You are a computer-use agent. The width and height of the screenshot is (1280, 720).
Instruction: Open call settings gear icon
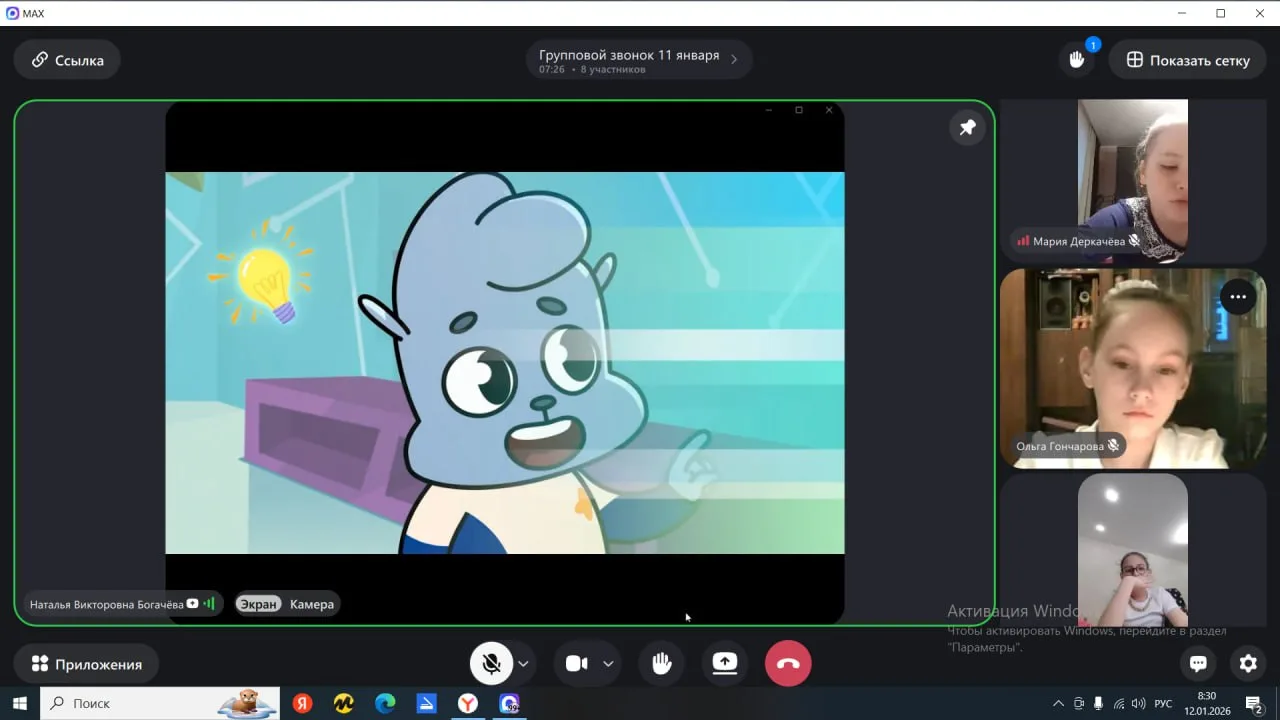click(1248, 663)
